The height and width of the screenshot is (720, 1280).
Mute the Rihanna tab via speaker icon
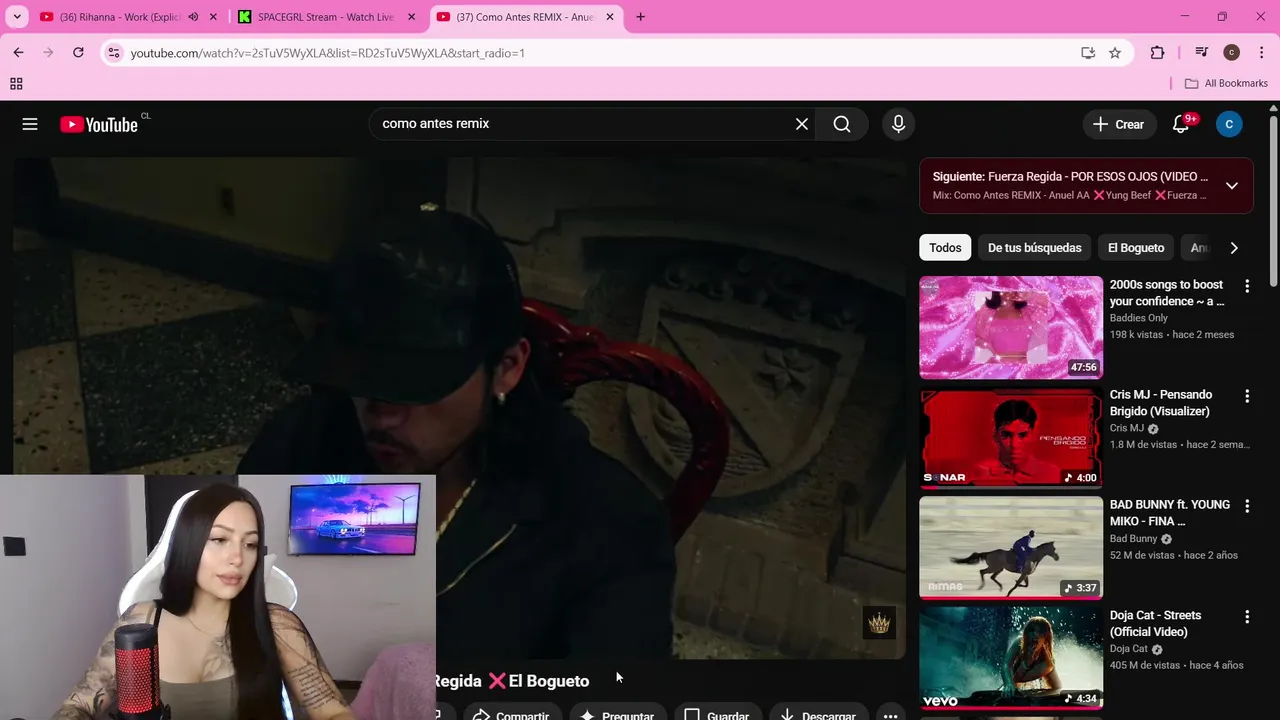tap(193, 17)
